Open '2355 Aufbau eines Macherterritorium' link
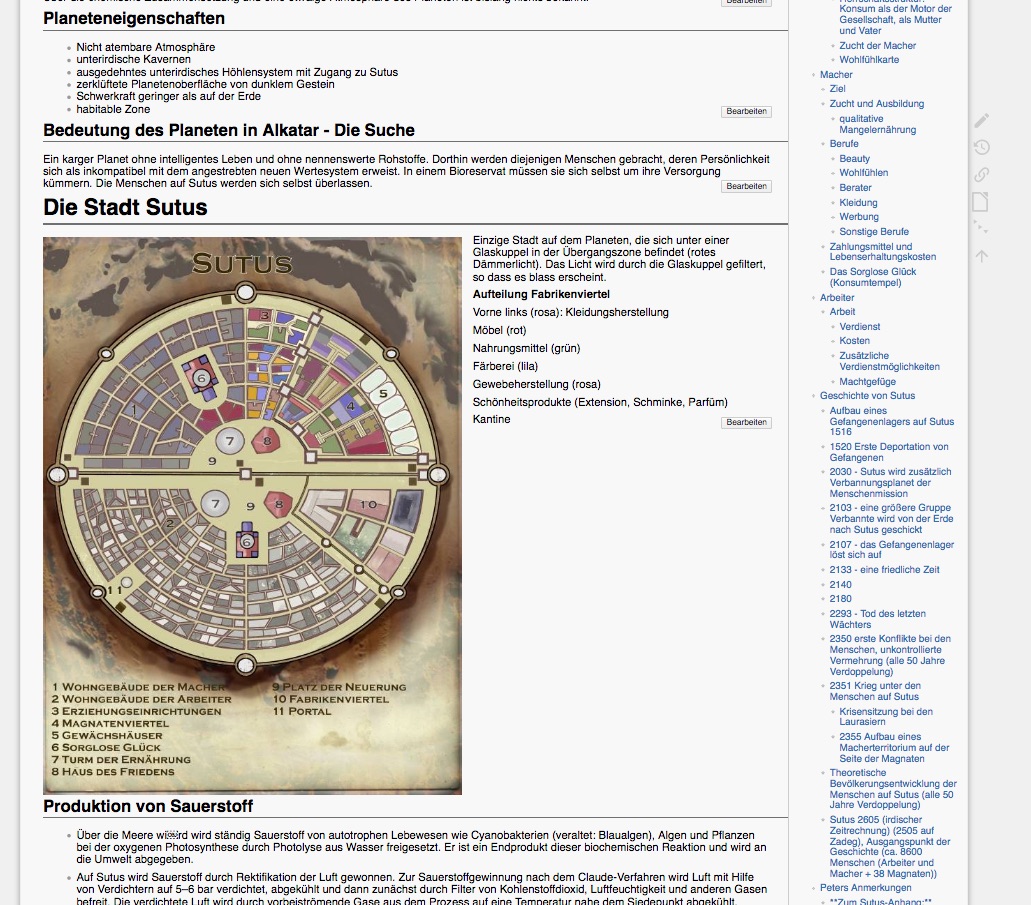 tap(894, 747)
